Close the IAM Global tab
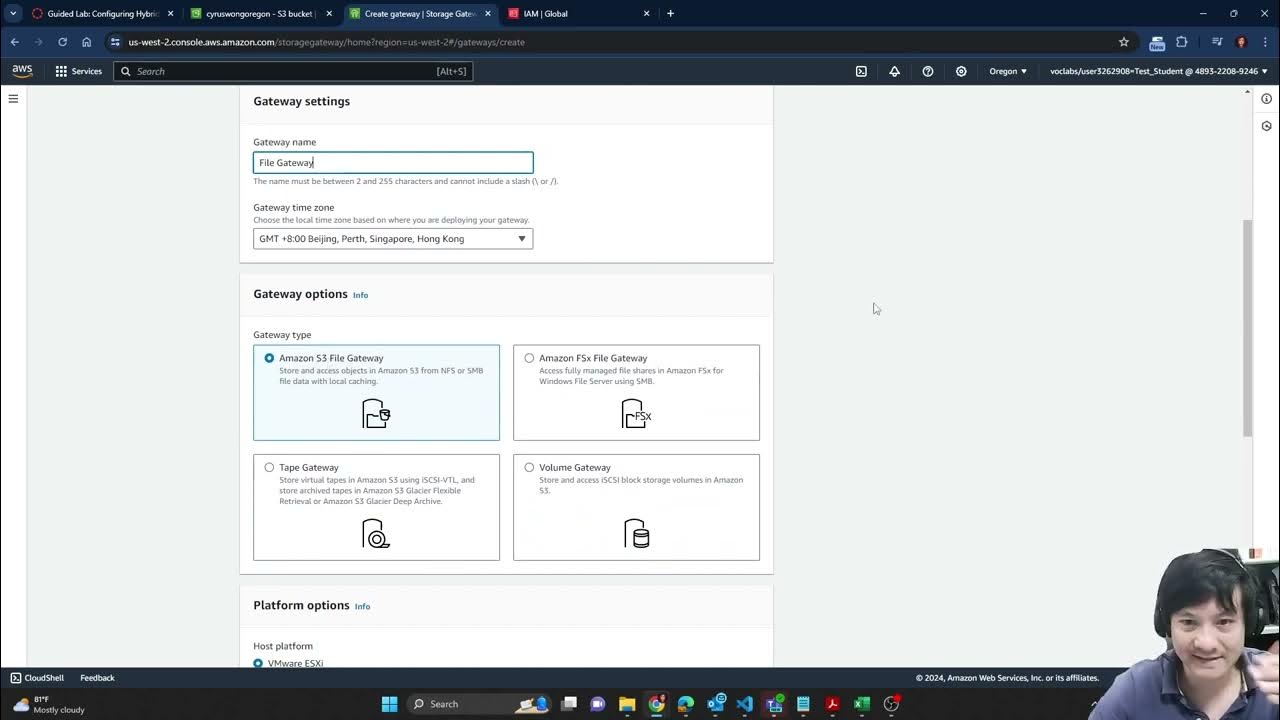Viewport: 1280px width, 720px height. point(646,14)
